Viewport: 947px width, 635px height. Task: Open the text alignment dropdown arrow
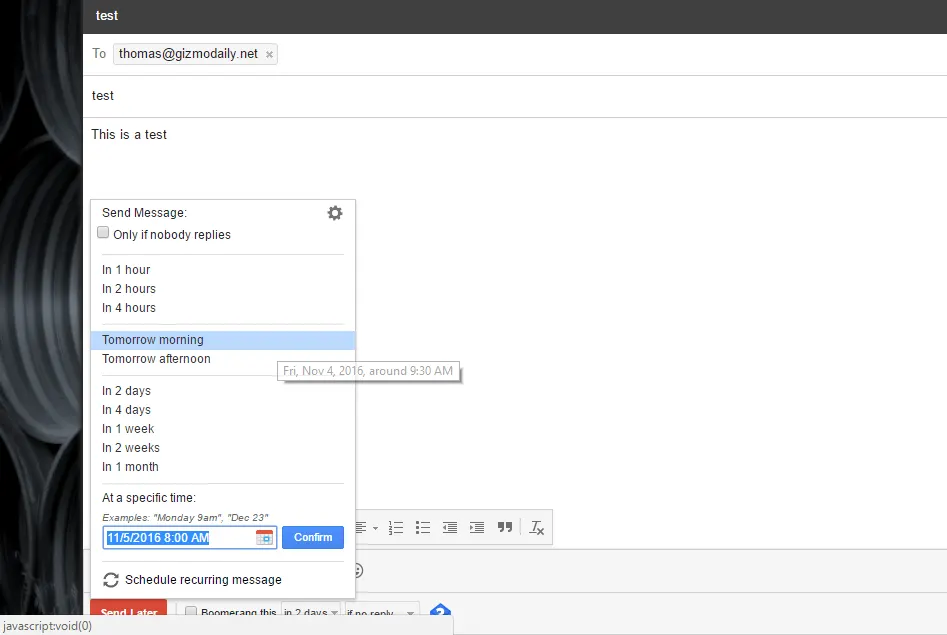tap(375, 528)
